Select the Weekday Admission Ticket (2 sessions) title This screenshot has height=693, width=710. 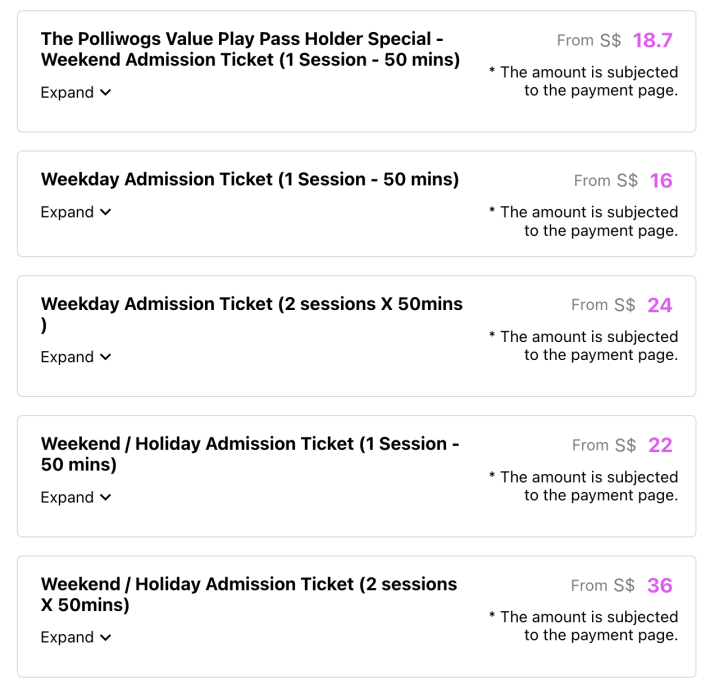[x=250, y=305]
